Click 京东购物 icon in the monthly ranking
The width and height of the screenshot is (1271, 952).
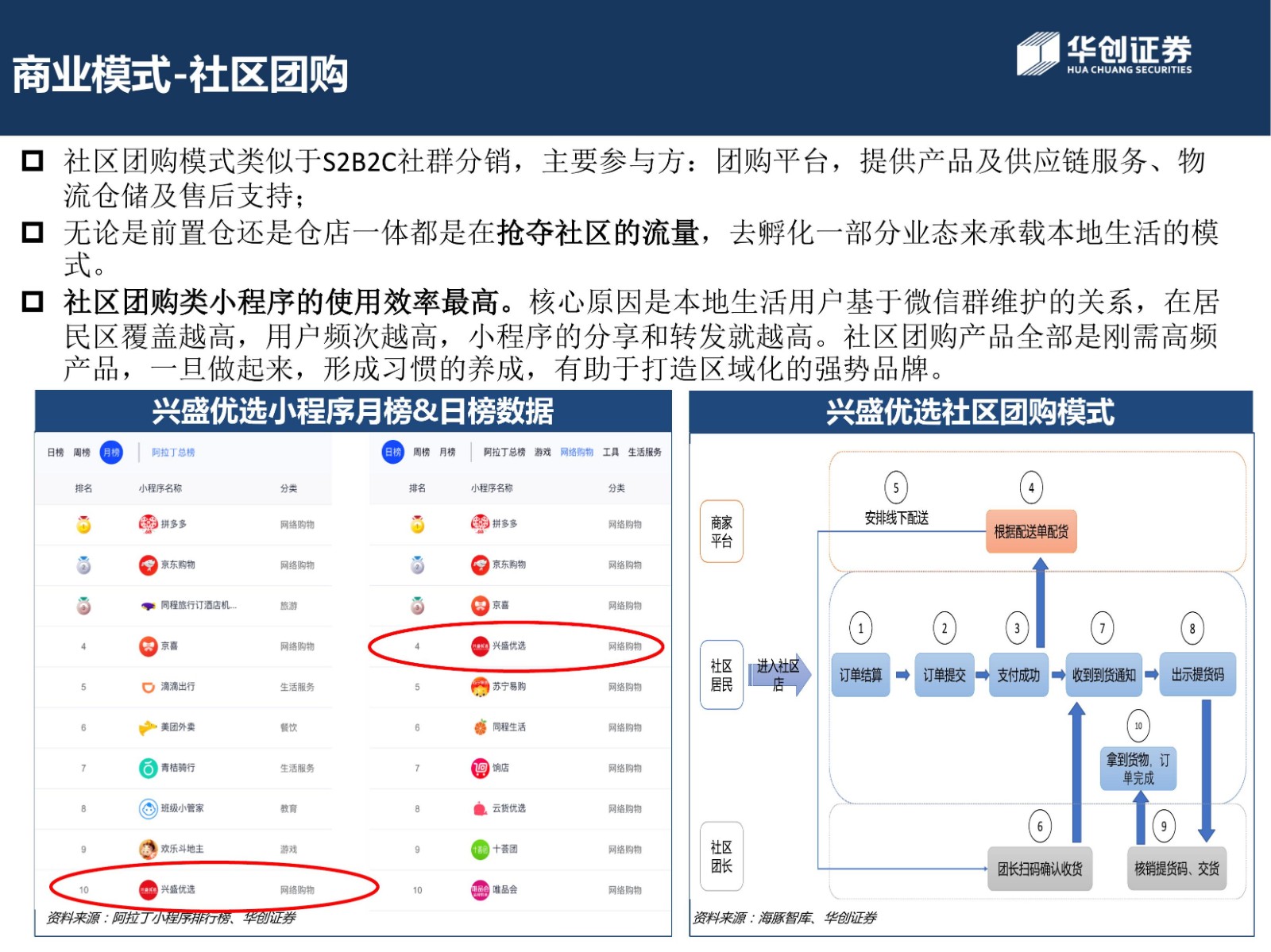click(148, 565)
